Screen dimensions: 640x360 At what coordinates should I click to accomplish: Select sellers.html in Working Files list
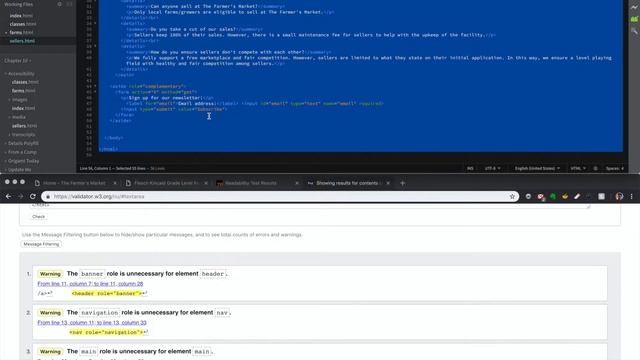pyautogui.click(x=22, y=41)
